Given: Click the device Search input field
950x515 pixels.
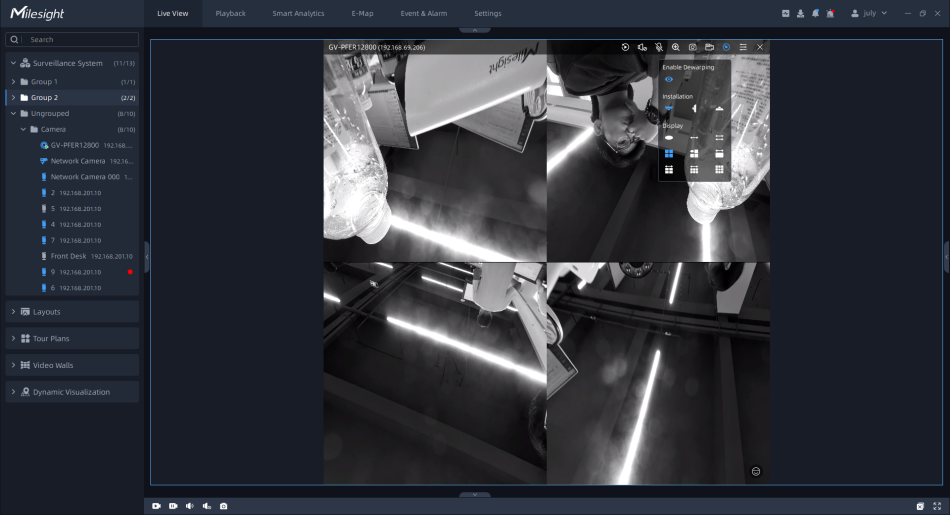Looking at the screenshot, I should (x=80, y=40).
